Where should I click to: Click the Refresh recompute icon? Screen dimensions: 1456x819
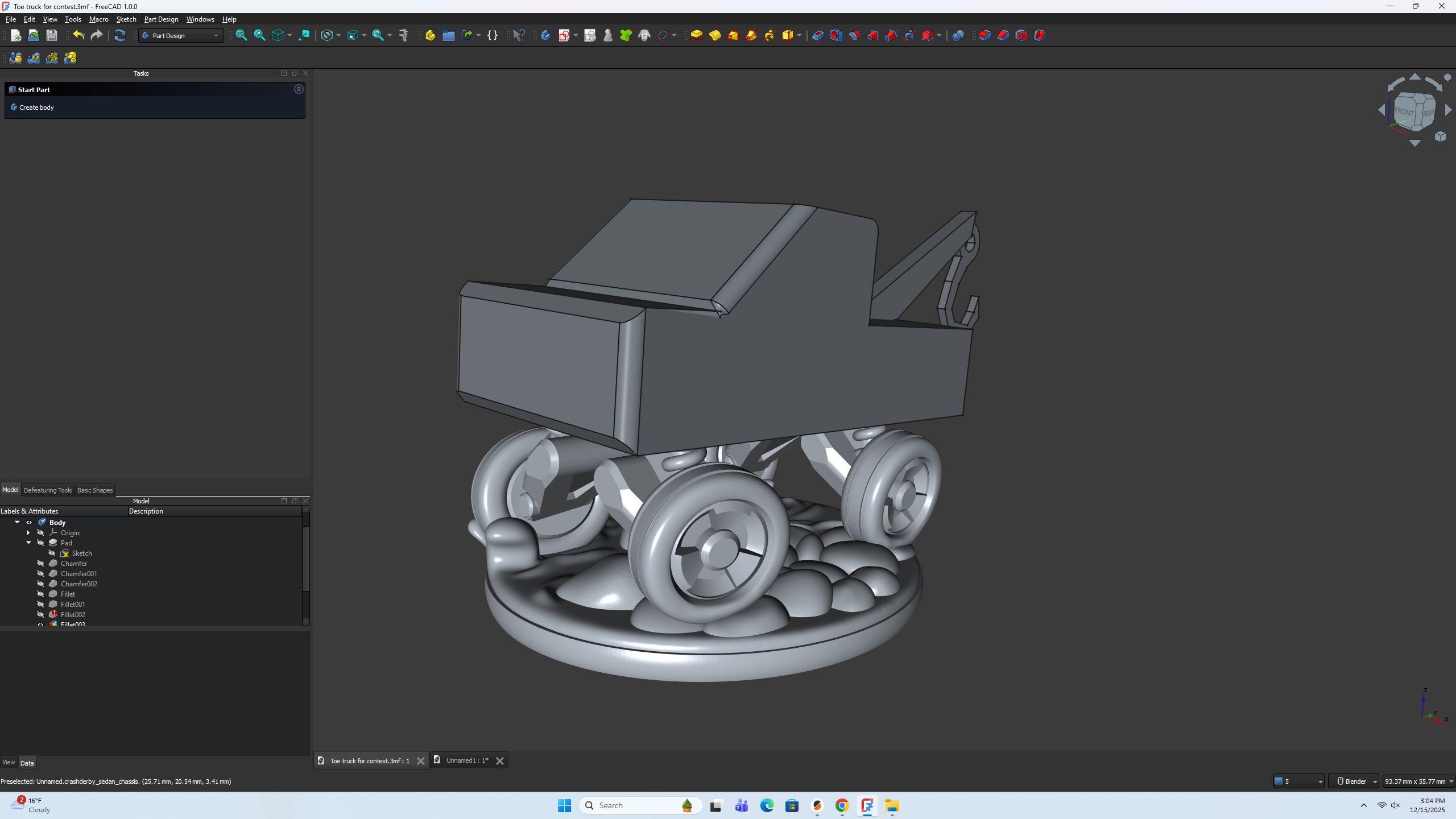pos(119,35)
